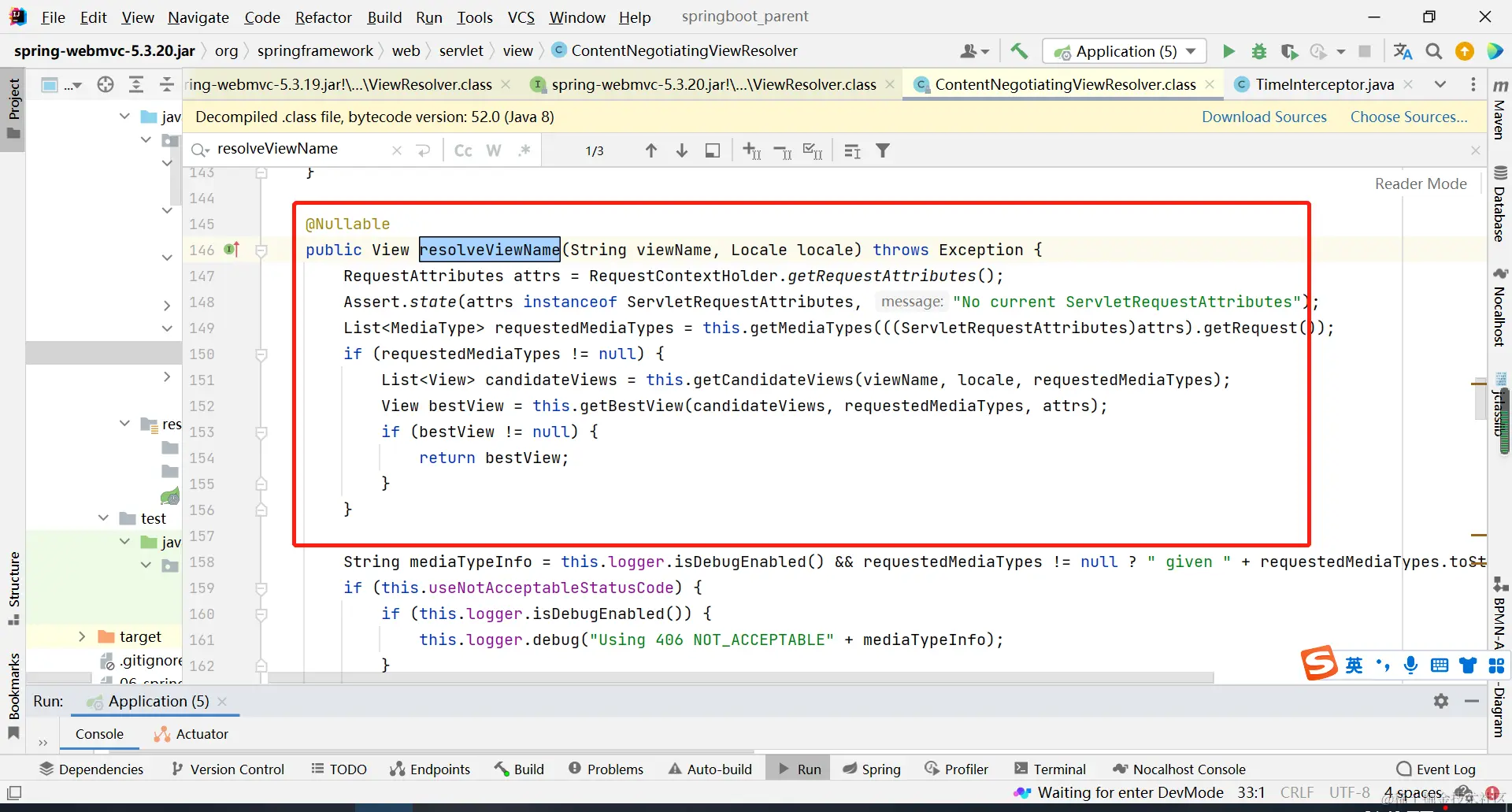
Task: Click the editor horizontal scrollbar
Action: (x=740, y=677)
